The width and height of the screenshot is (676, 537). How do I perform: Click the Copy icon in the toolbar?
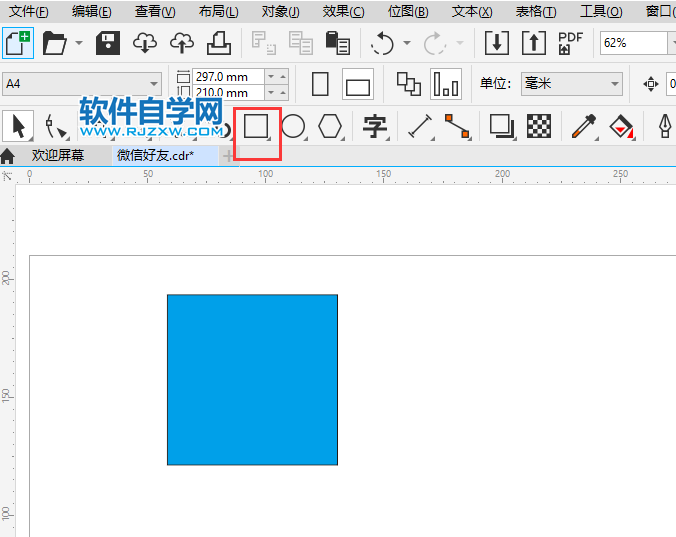pos(301,43)
